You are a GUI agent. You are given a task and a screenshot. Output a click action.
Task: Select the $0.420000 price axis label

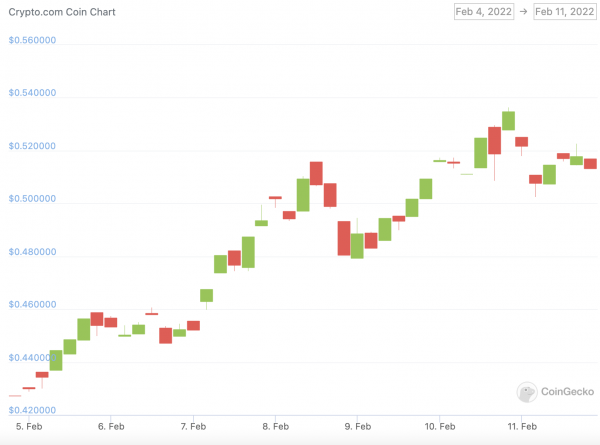32,410
